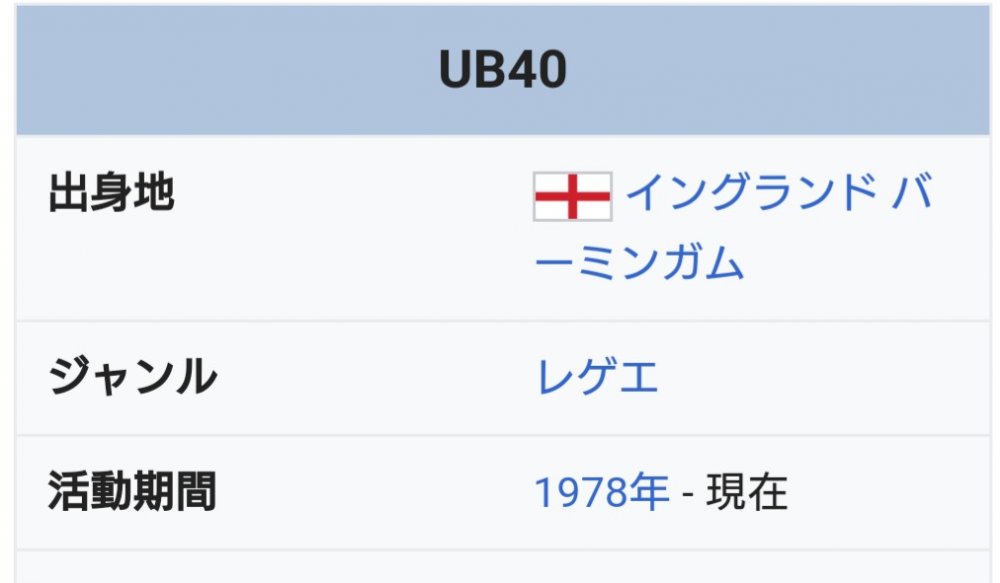Open the イングランド link
The image size is (1000, 583).
pyautogui.click(x=751, y=192)
